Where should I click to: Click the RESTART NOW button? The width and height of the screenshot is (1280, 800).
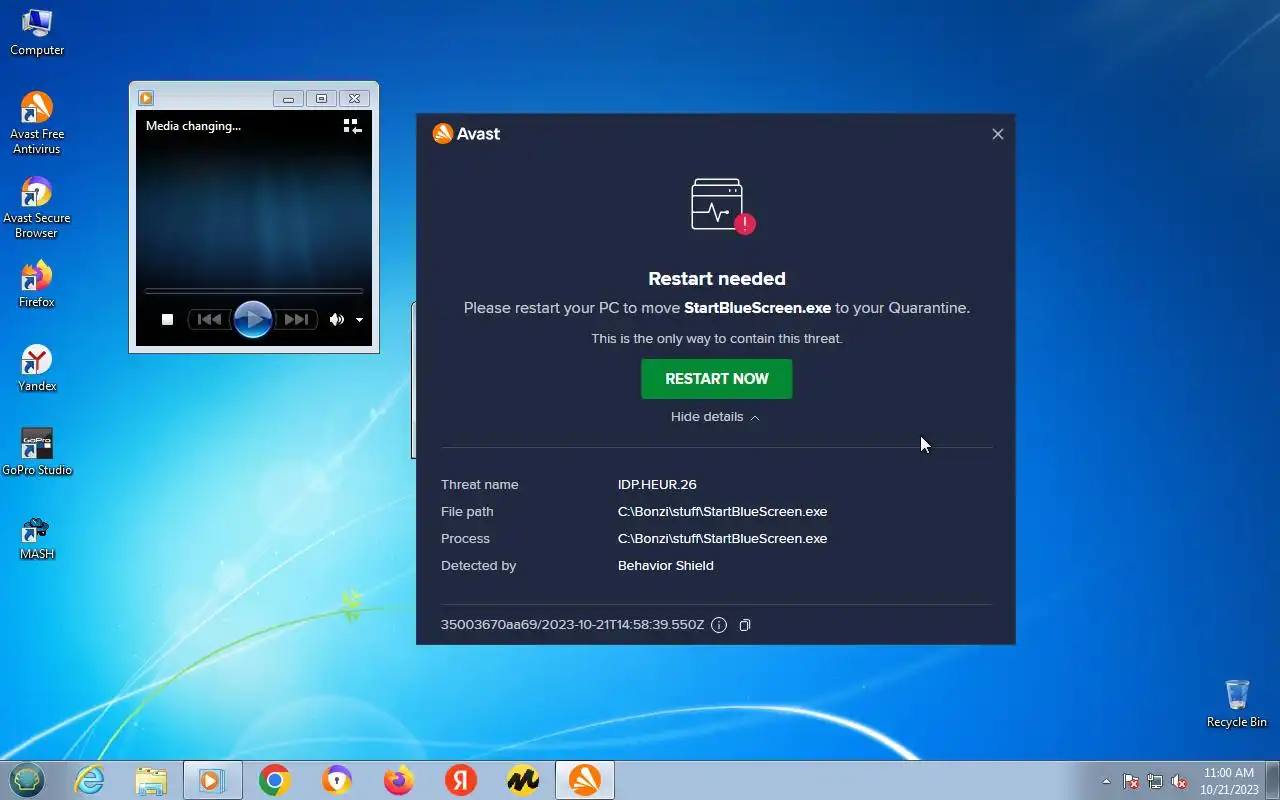(716, 379)
